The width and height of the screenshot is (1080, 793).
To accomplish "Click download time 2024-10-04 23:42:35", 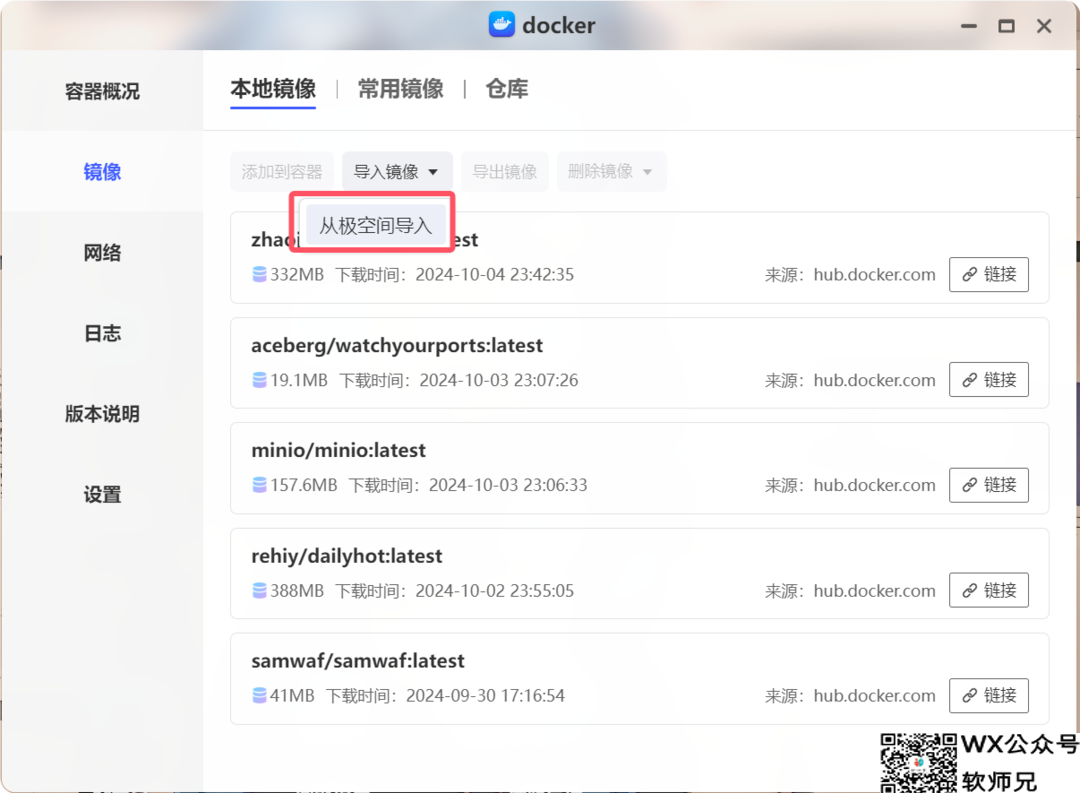I will click(x=495, y=274).
